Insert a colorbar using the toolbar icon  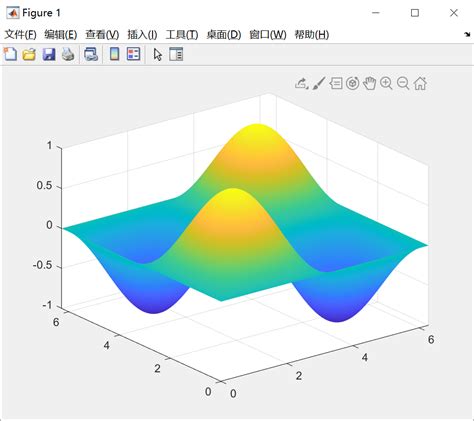tap(114, 54)
